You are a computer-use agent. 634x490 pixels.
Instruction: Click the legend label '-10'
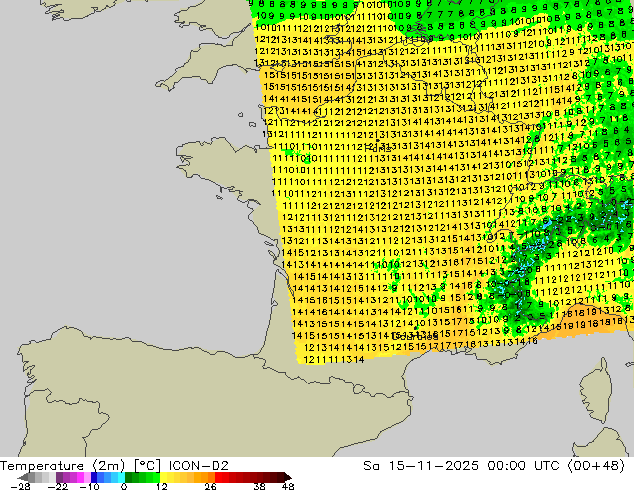(x=89, y=487)
